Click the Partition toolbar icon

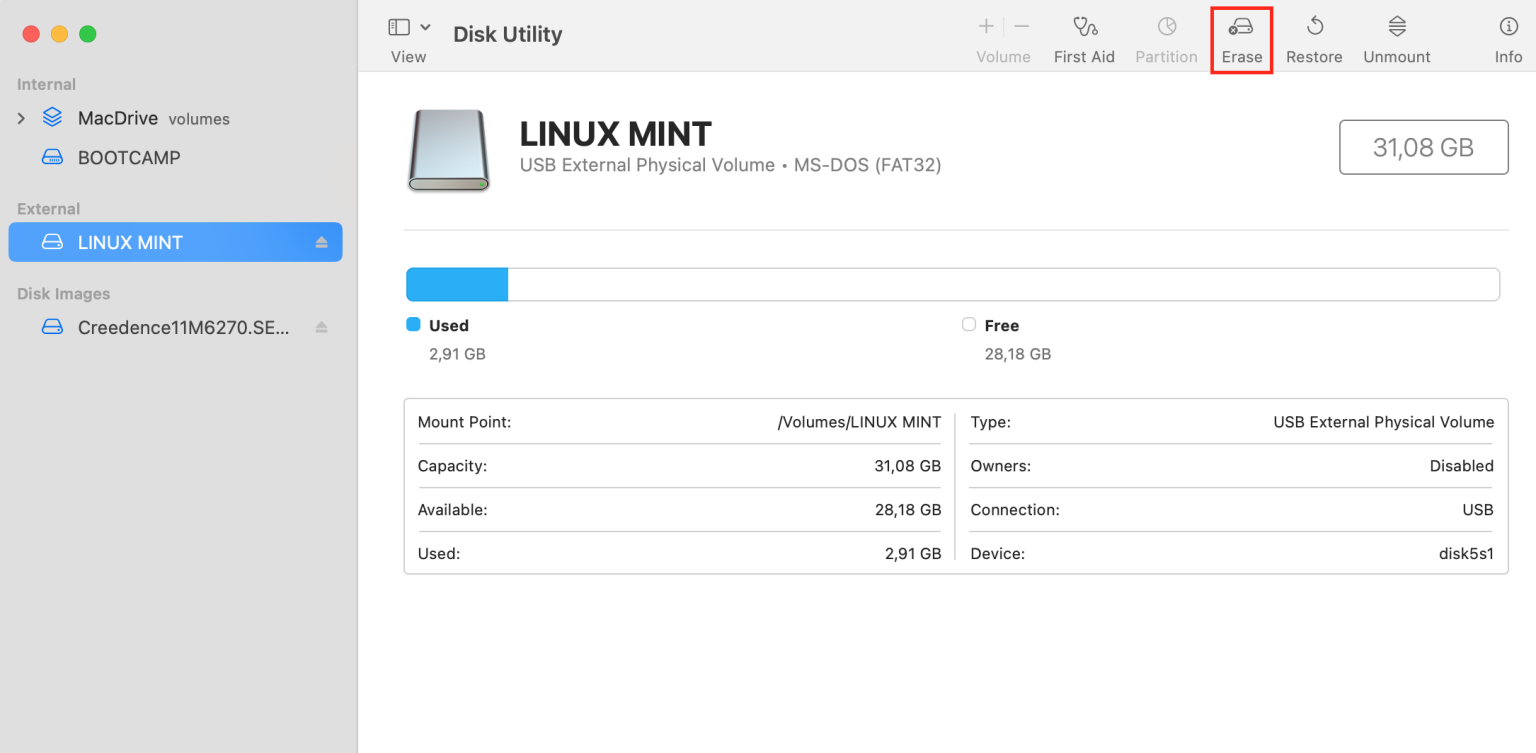coord(1166,36)
